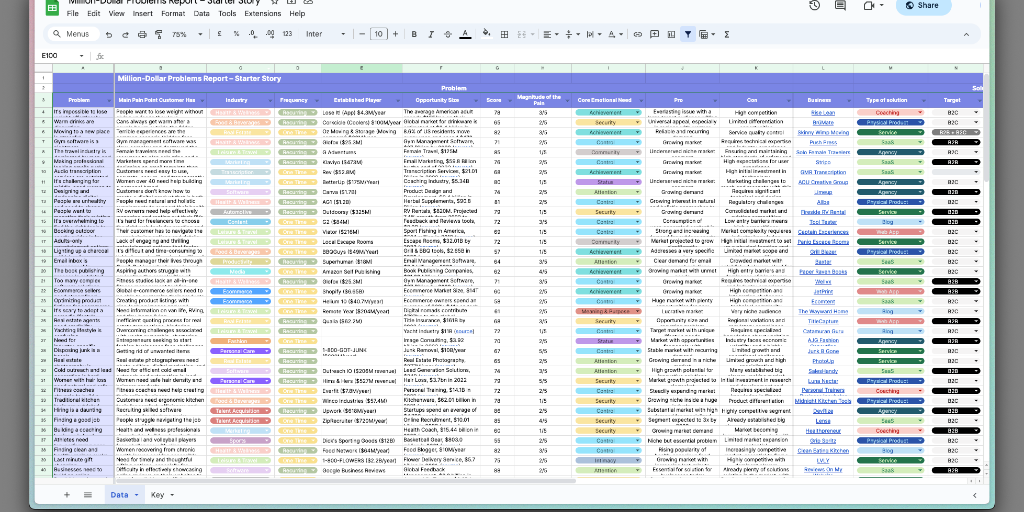This screenshot has height=512, width=1024.
Task: Decrease font size with the minus button
Action: click(x=362, y=34)
